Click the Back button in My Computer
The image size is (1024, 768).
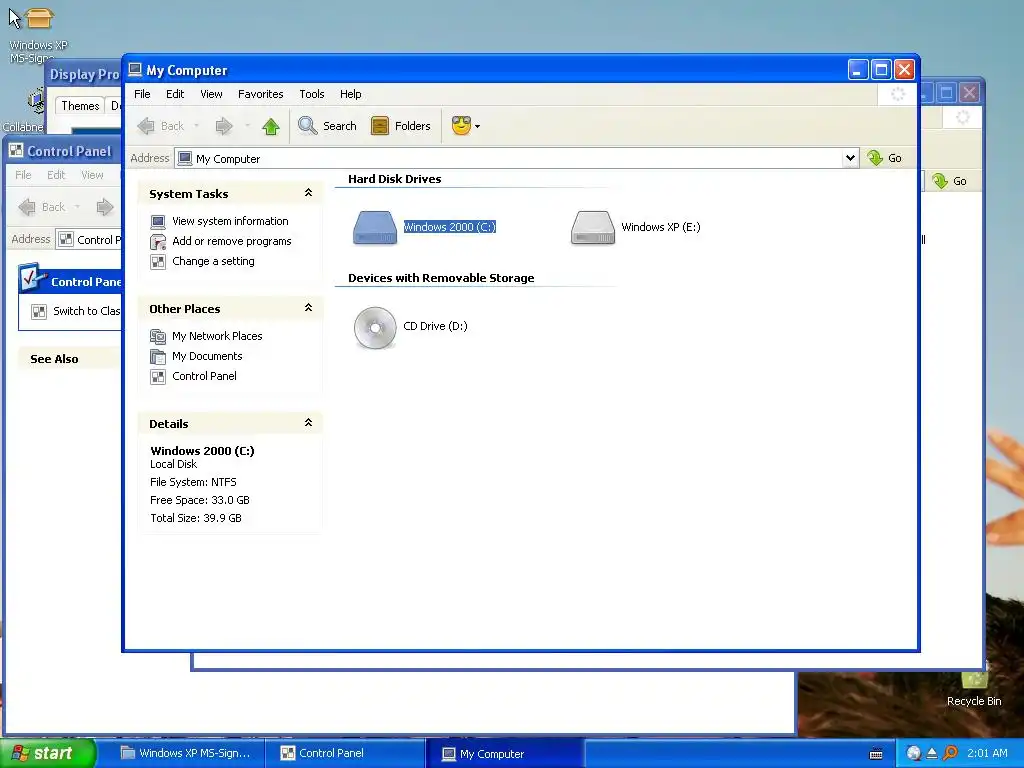[161, 126]
